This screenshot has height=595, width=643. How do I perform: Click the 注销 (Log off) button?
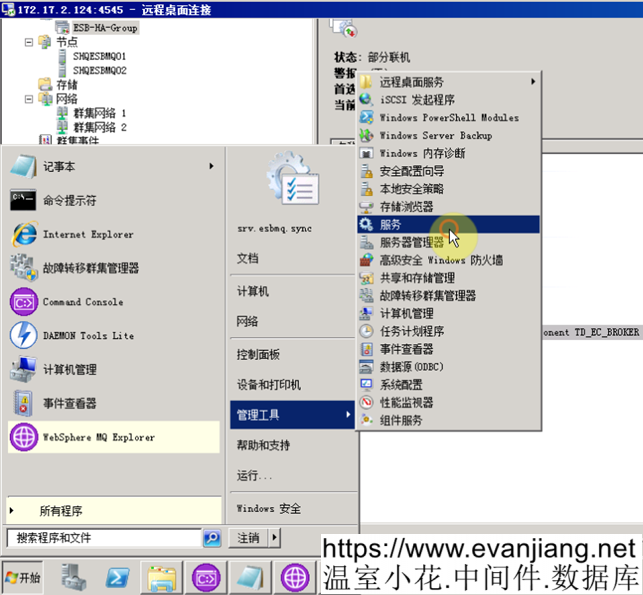coord(247,538)
